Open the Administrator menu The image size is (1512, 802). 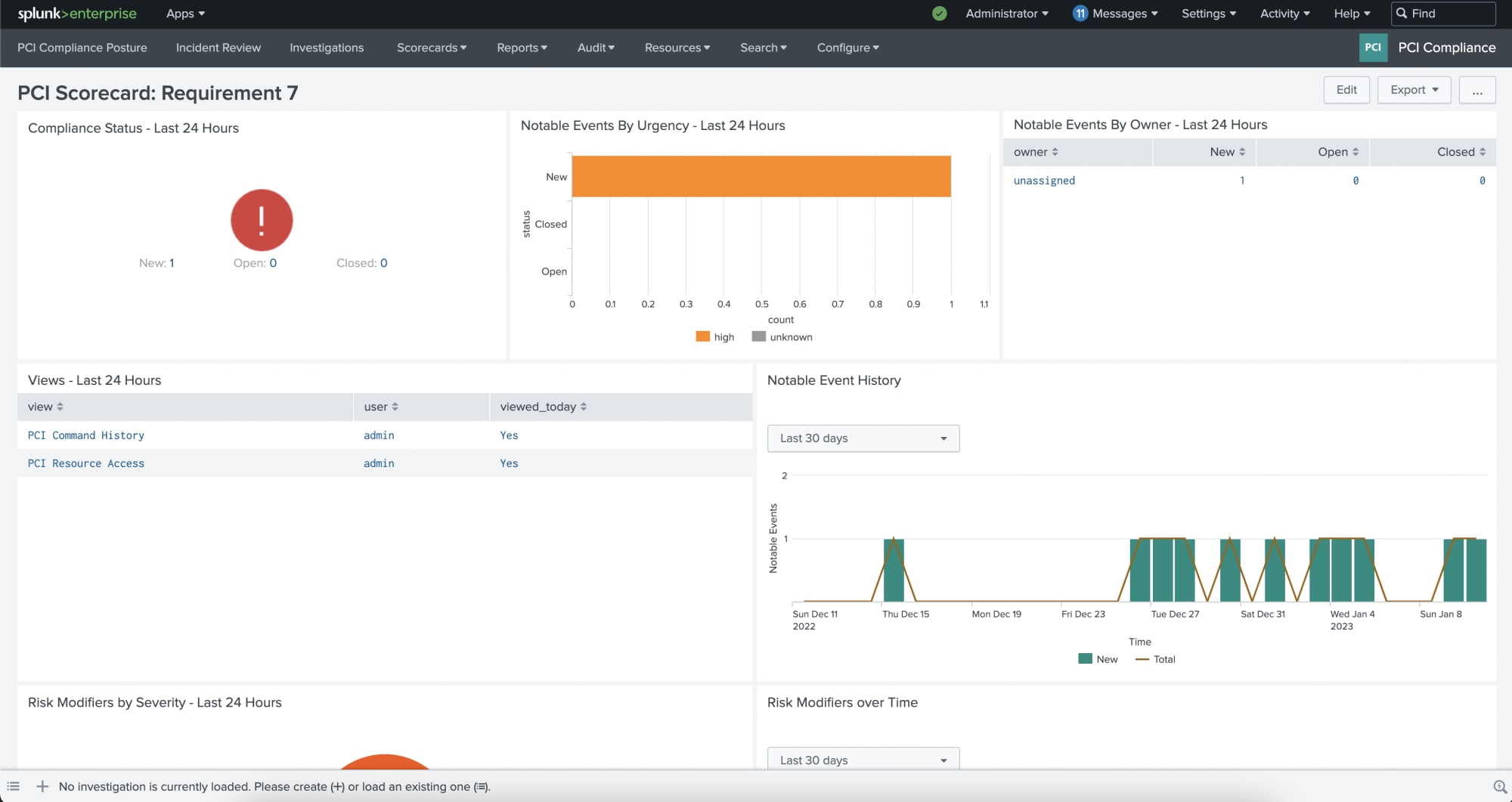tap(1007, 14)
